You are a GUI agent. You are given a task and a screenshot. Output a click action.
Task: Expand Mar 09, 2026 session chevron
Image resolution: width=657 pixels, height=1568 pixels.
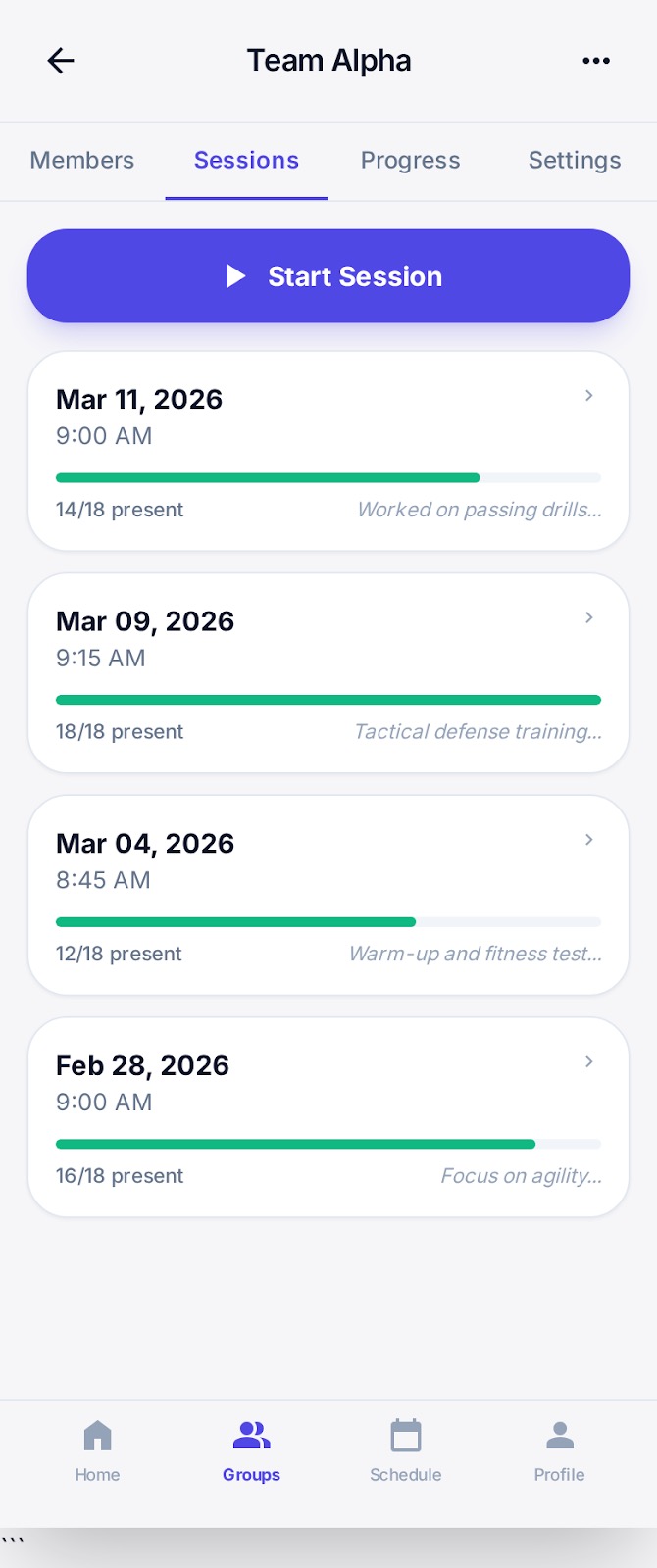589,617
